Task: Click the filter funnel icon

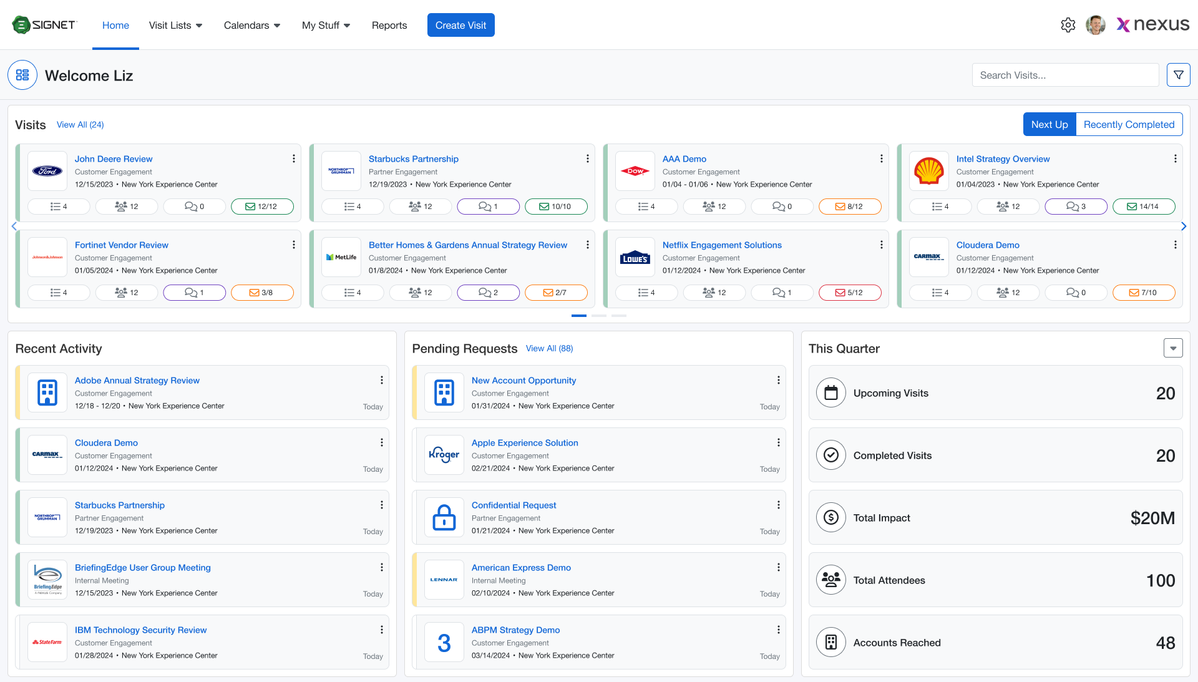Action: 1178,75
